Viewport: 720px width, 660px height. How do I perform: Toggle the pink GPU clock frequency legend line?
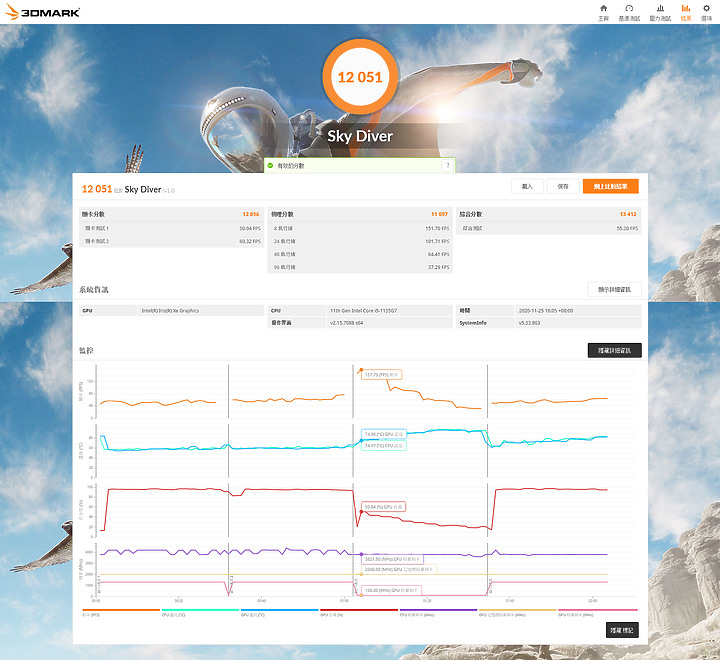point(597,612)
